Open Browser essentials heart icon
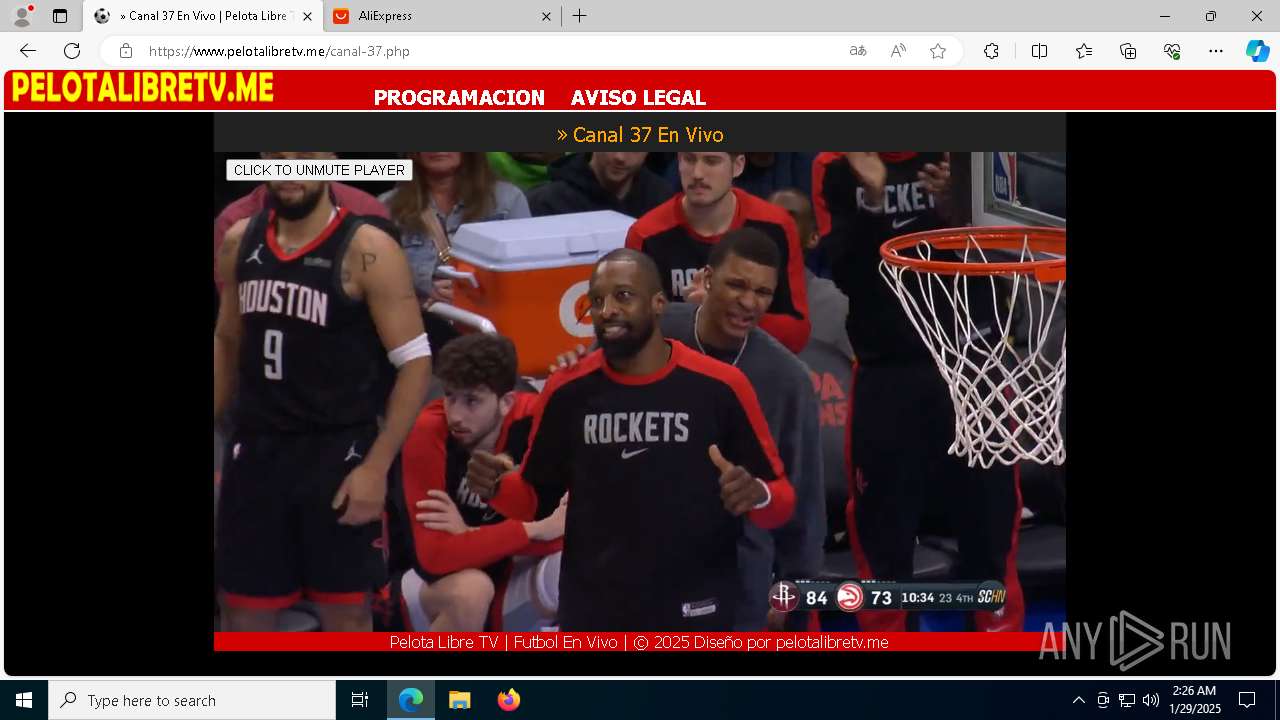Screen dimensions: 1280x720 tap(1172, 51)
